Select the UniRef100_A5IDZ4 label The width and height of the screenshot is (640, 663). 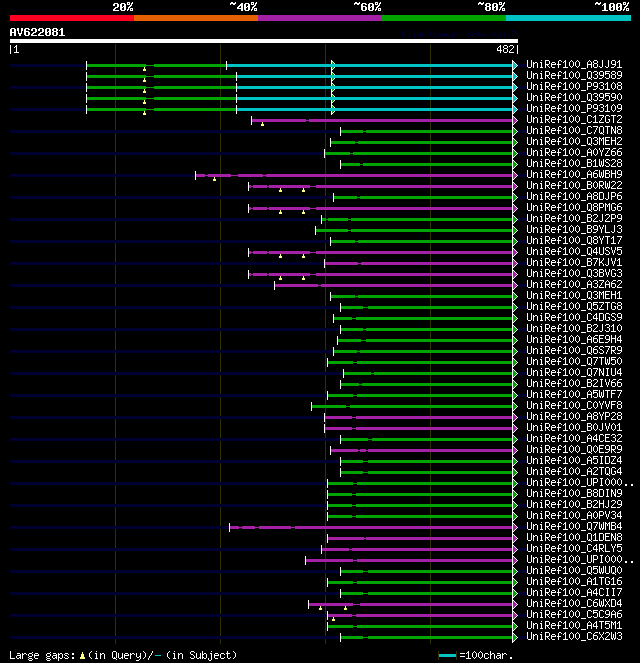tap(574, 460)
